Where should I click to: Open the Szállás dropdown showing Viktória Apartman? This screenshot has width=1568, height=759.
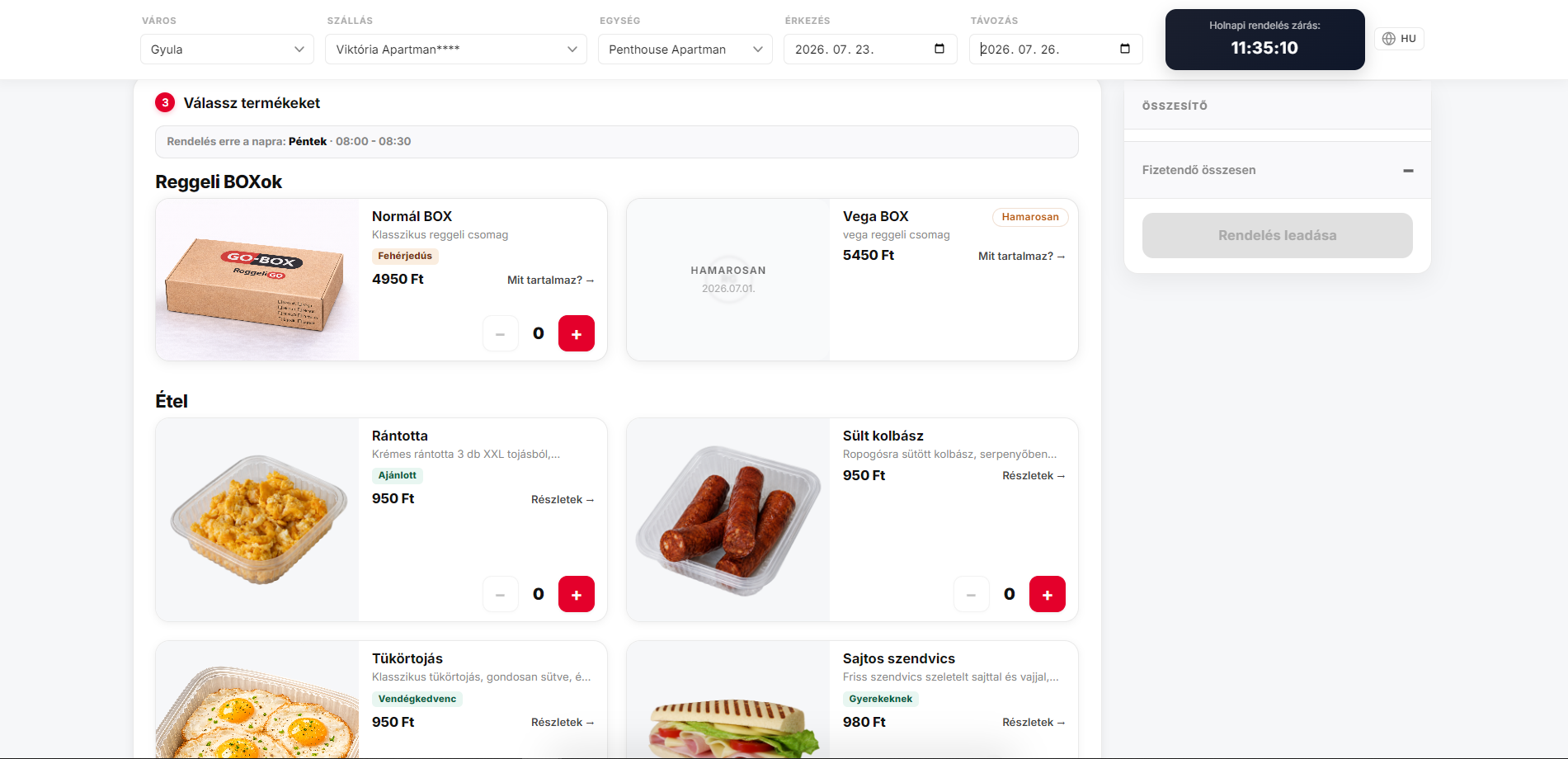[456, 49]
